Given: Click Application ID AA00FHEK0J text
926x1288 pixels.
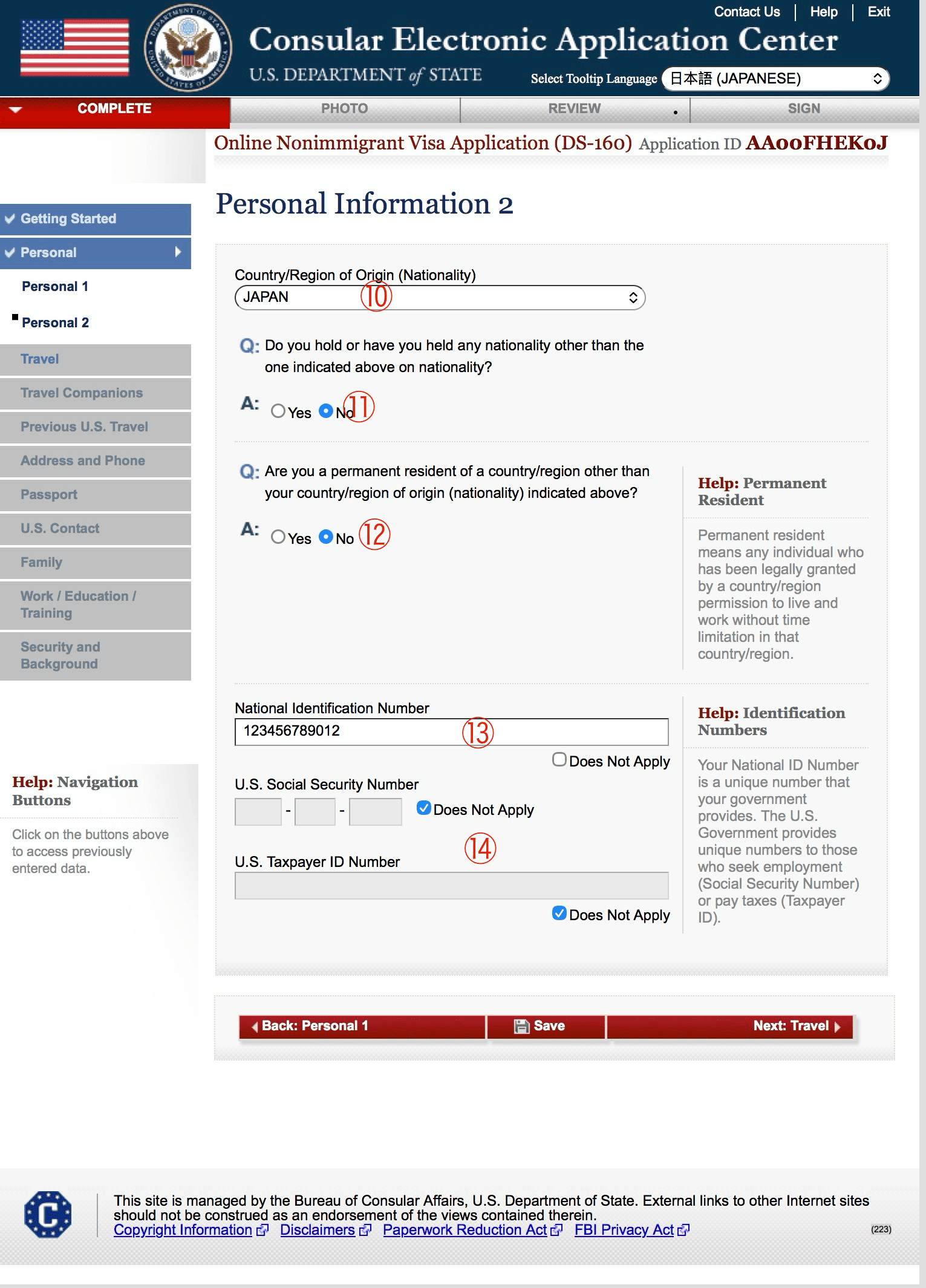Looking at the screenshot, I should click(763, 143).
